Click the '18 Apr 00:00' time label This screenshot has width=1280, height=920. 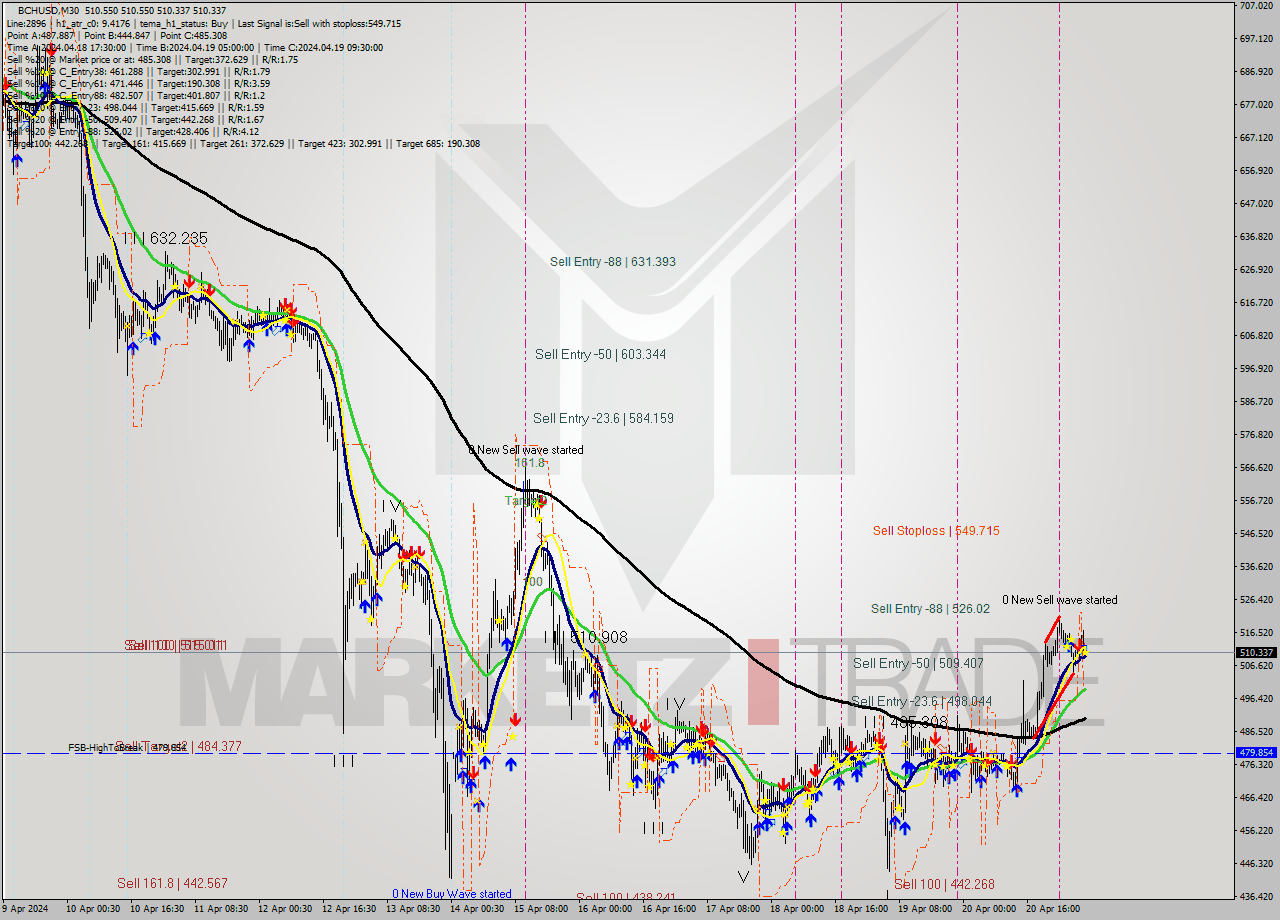click(x=797, y=909)
